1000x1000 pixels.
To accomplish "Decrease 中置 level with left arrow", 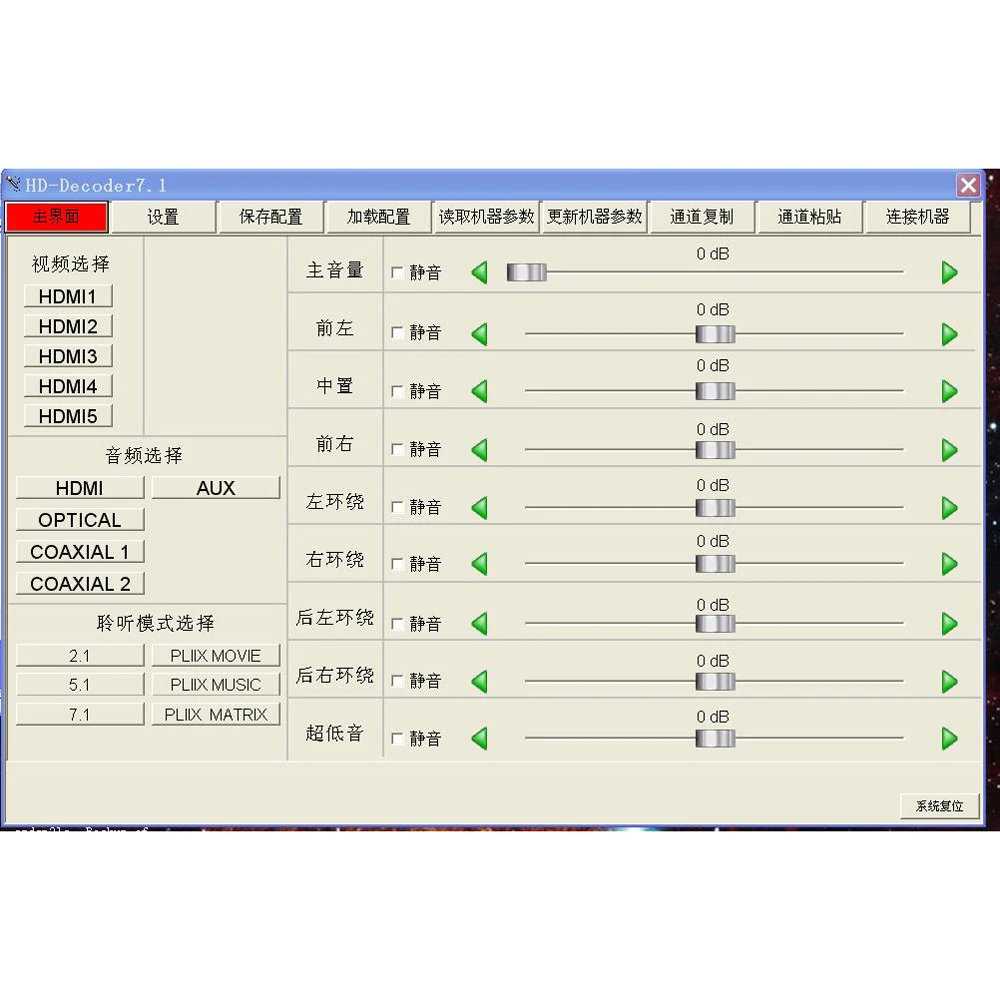I will point(480,390).
